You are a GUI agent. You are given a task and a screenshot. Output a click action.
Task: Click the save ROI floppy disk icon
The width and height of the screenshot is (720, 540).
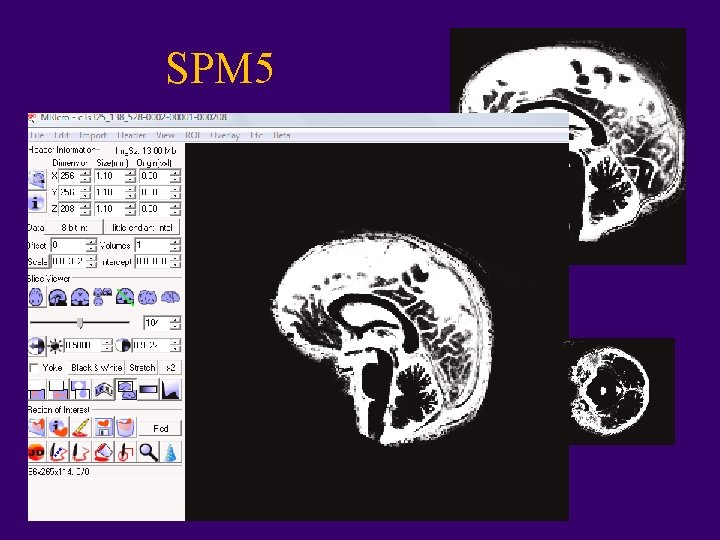tap(104, 428)
